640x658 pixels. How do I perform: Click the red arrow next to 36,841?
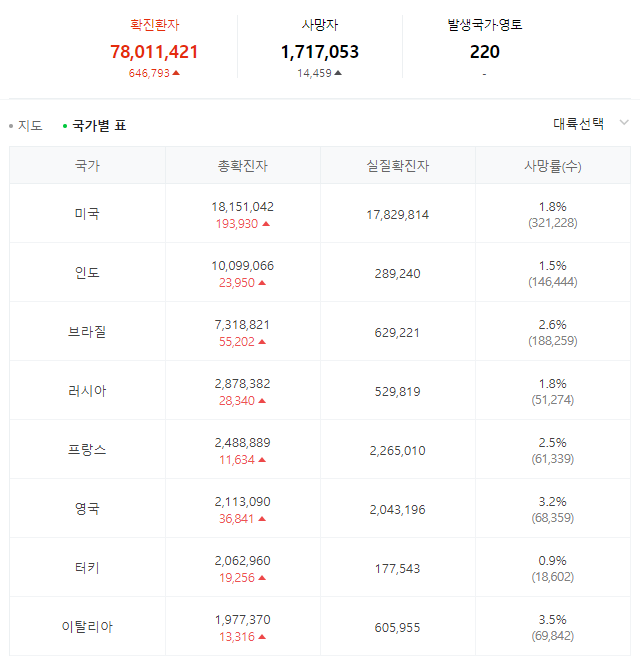[x=262, y=519]
